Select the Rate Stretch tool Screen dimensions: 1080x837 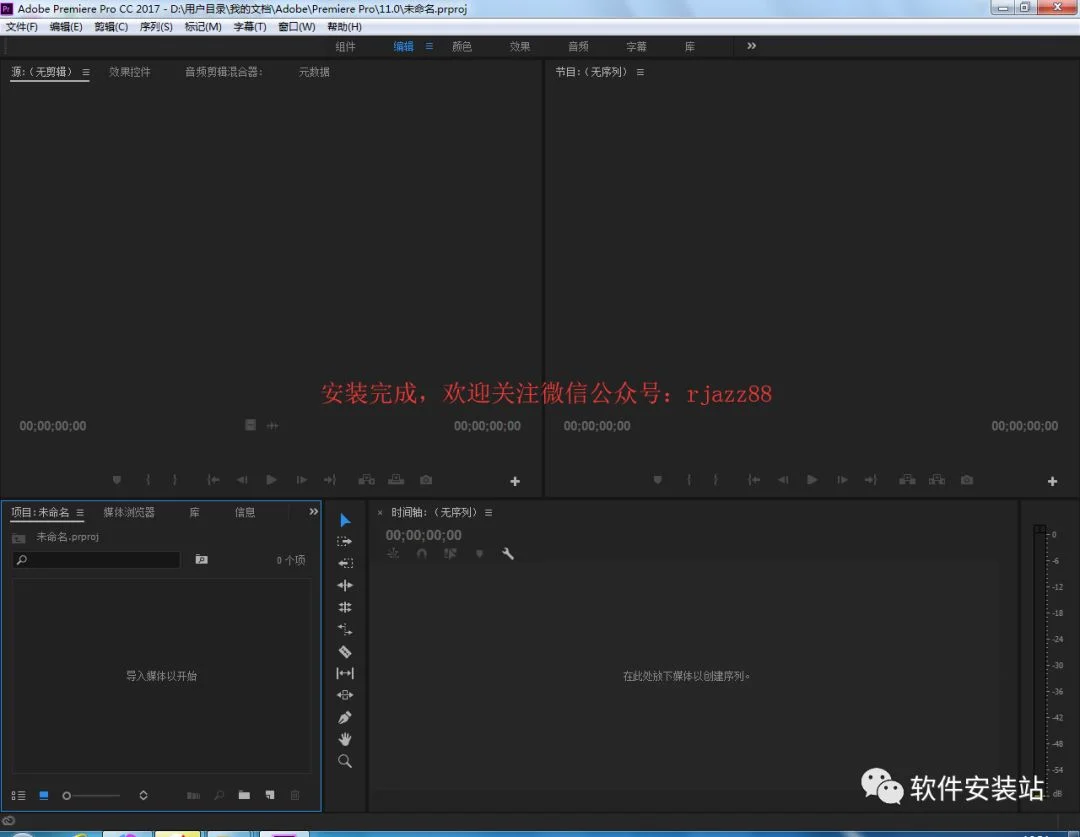(x=345, y=629)
